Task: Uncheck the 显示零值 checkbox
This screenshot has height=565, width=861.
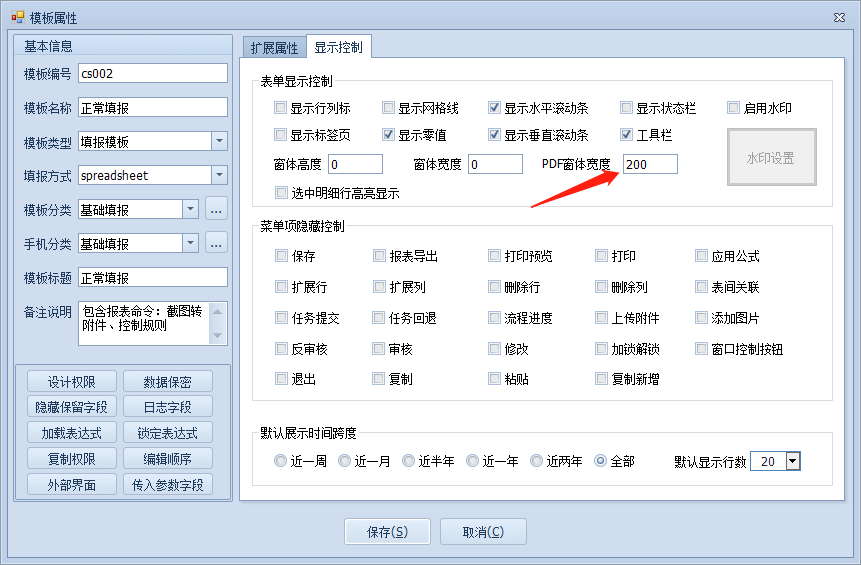Action: tap(389, 135)
